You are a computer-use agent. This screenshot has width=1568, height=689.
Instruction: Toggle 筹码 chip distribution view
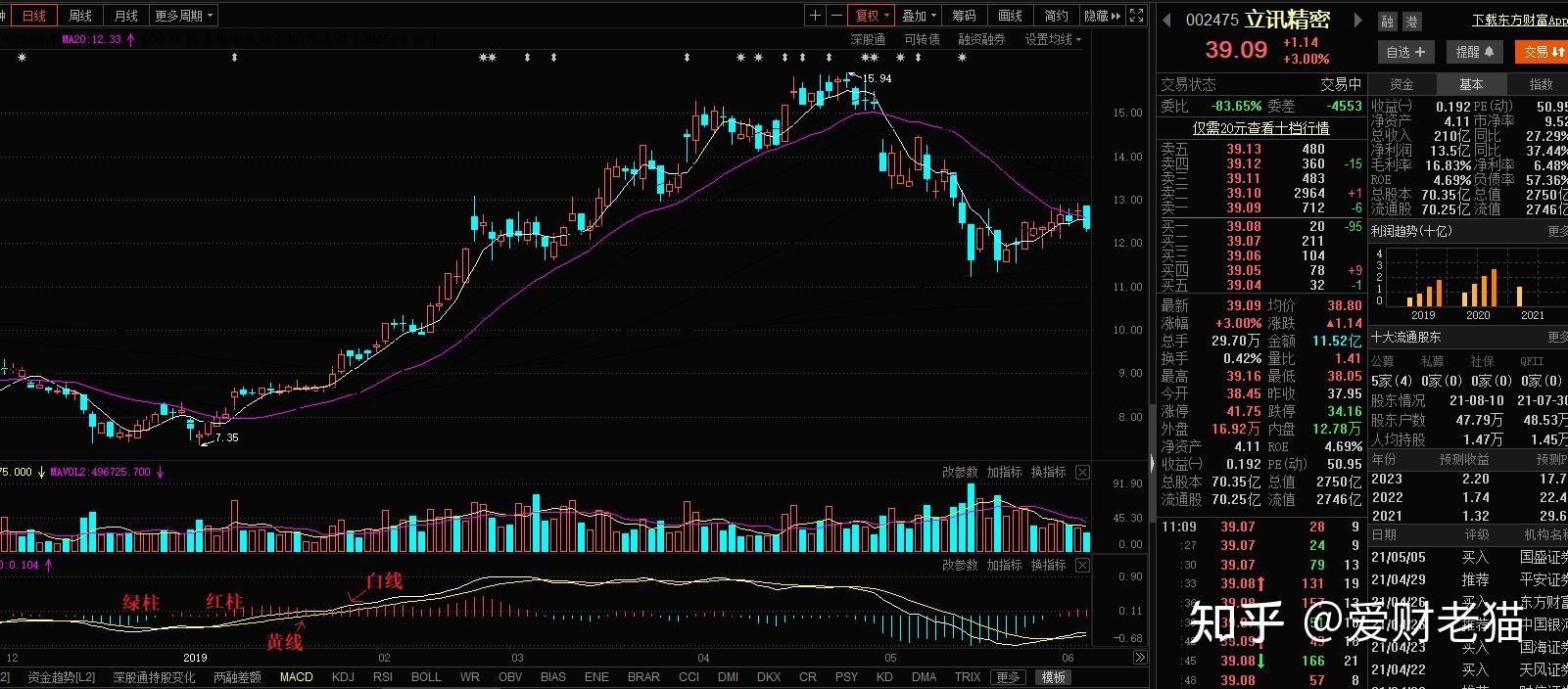pos(964,16)
